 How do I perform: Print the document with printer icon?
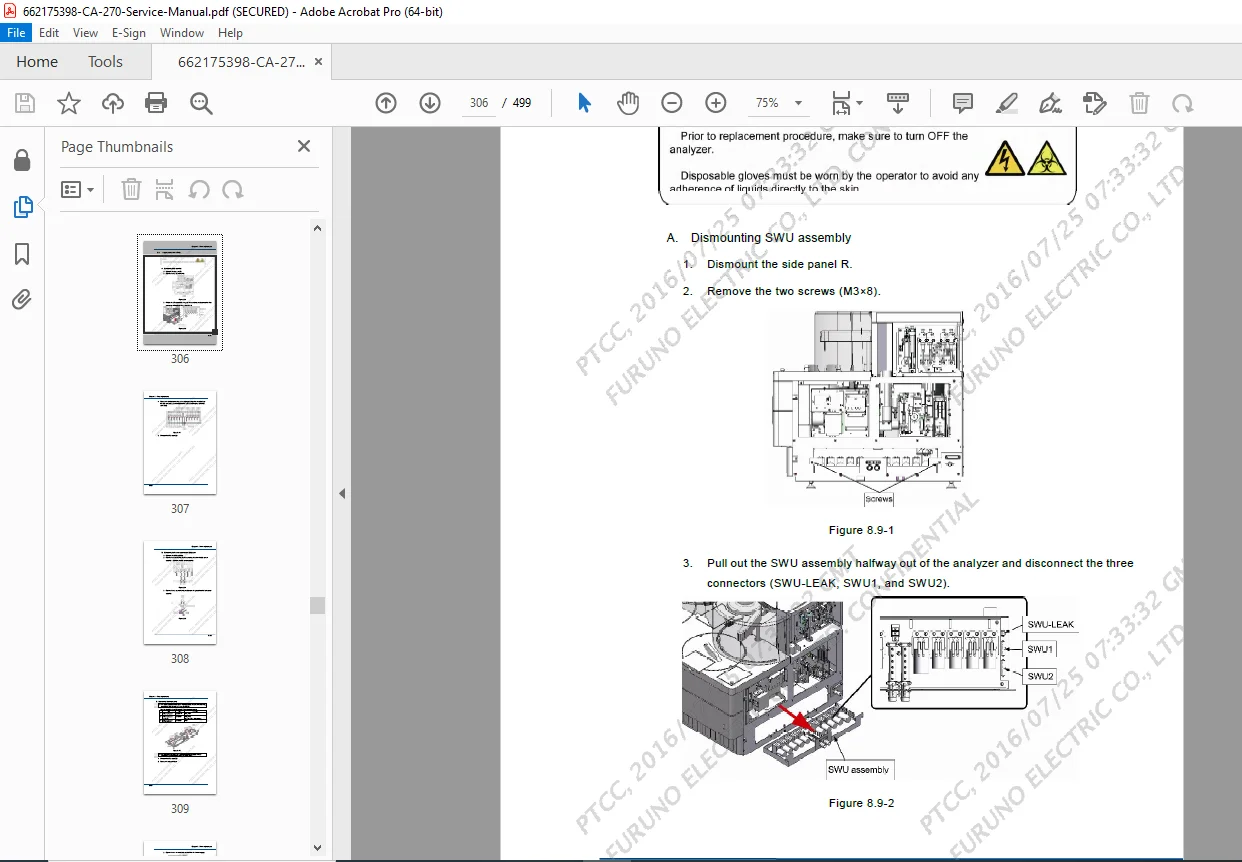pyautogui.click(x=156, y=103)
